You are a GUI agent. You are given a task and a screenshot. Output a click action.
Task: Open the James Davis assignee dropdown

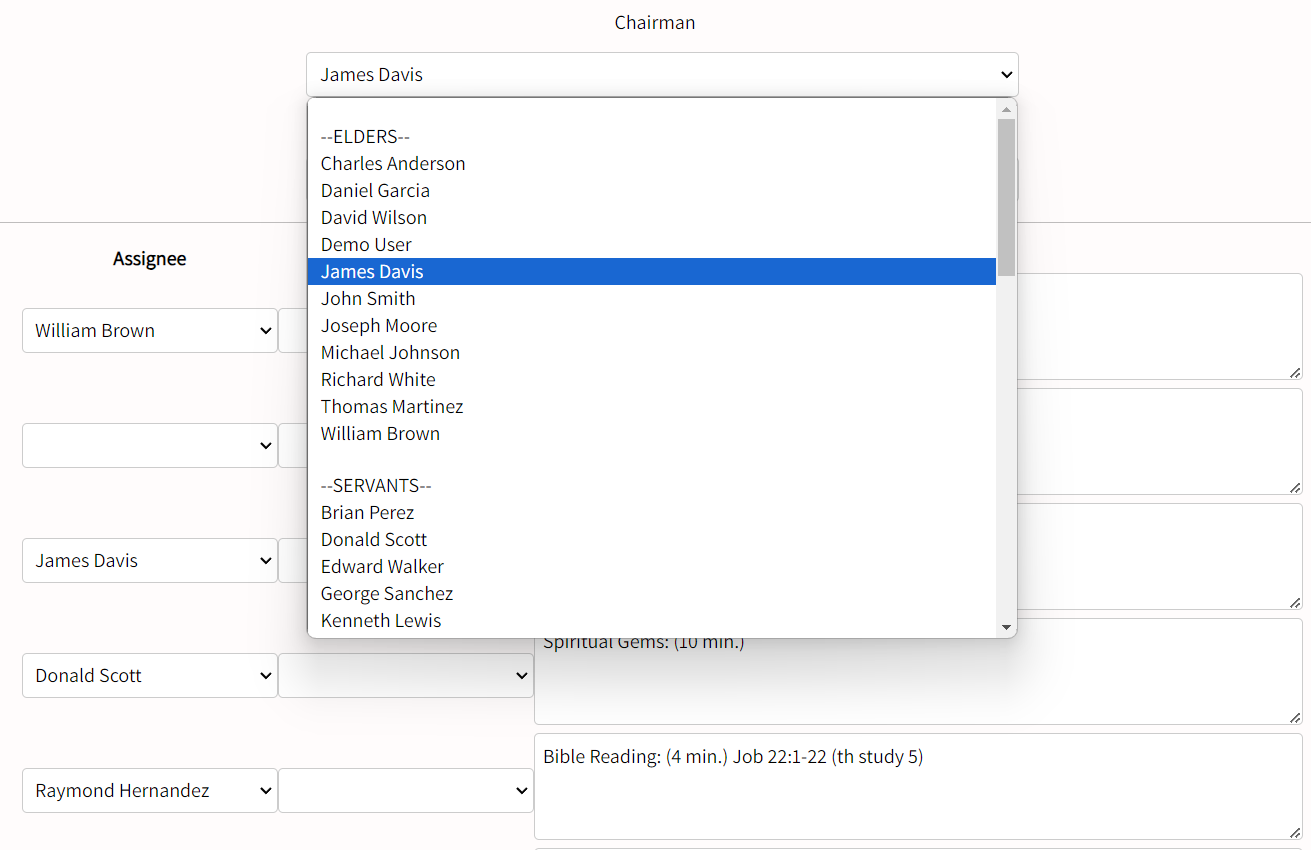click(x=150, y=561)
